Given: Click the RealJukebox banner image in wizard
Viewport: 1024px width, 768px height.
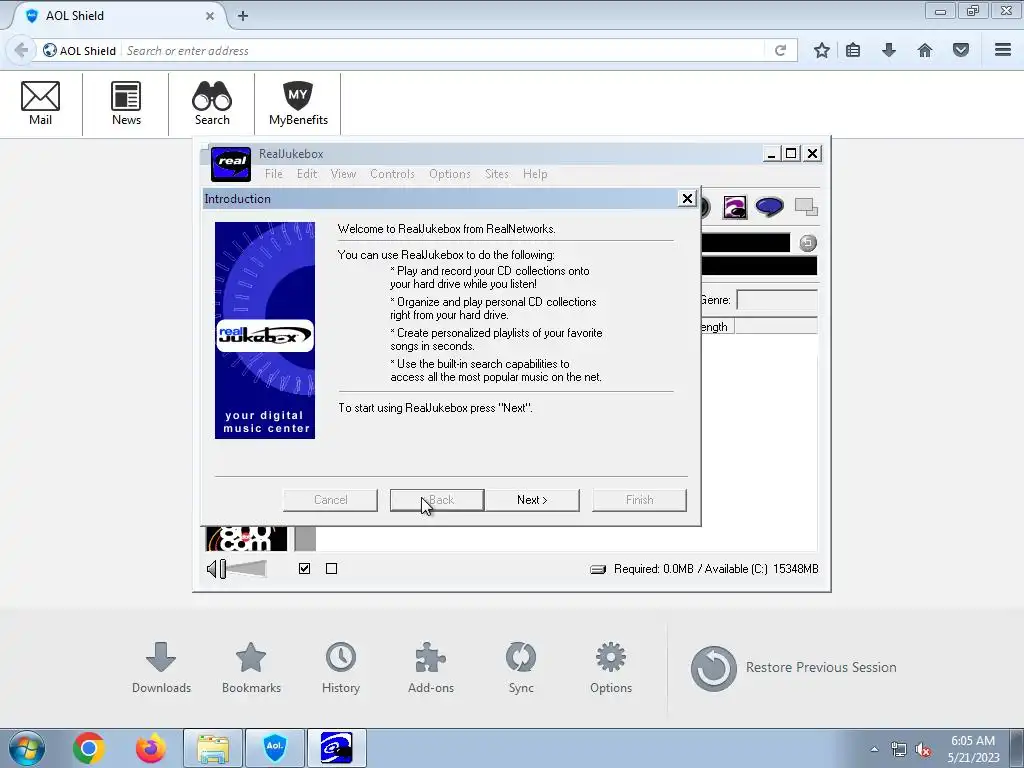Looking at the screenshot, I should click(x=264, y=330).
